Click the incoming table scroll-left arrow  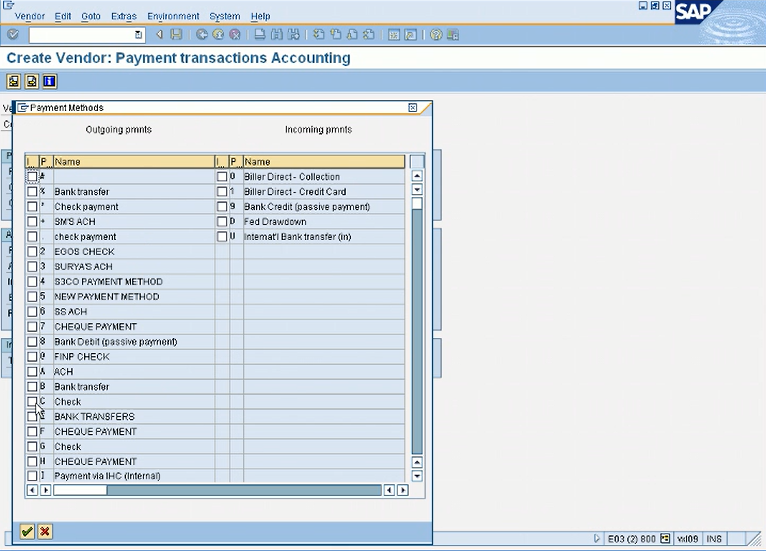[389, 490]
